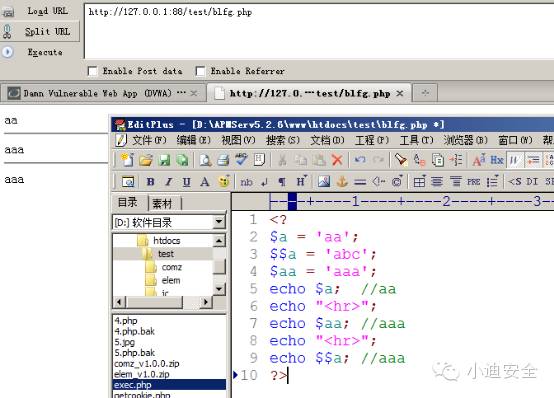This screenshot has width=554, height=398.
Task: Click folder tree scroll right arrow
Action: tap(206, 302)
